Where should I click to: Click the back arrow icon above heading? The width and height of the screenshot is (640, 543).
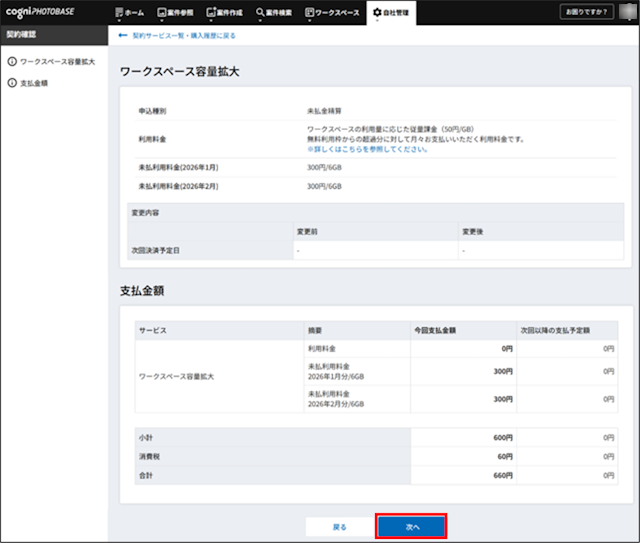(123, 35)
